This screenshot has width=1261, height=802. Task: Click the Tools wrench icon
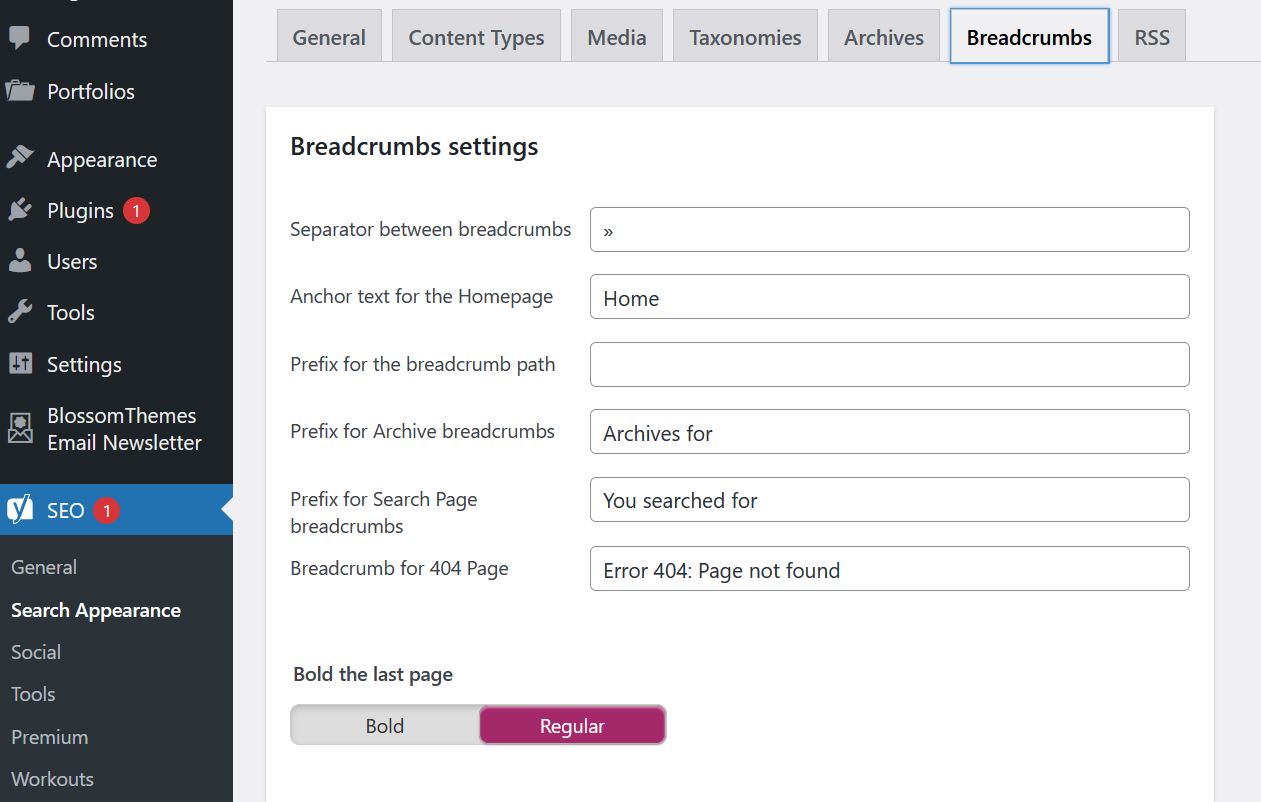tap(20, 312)
